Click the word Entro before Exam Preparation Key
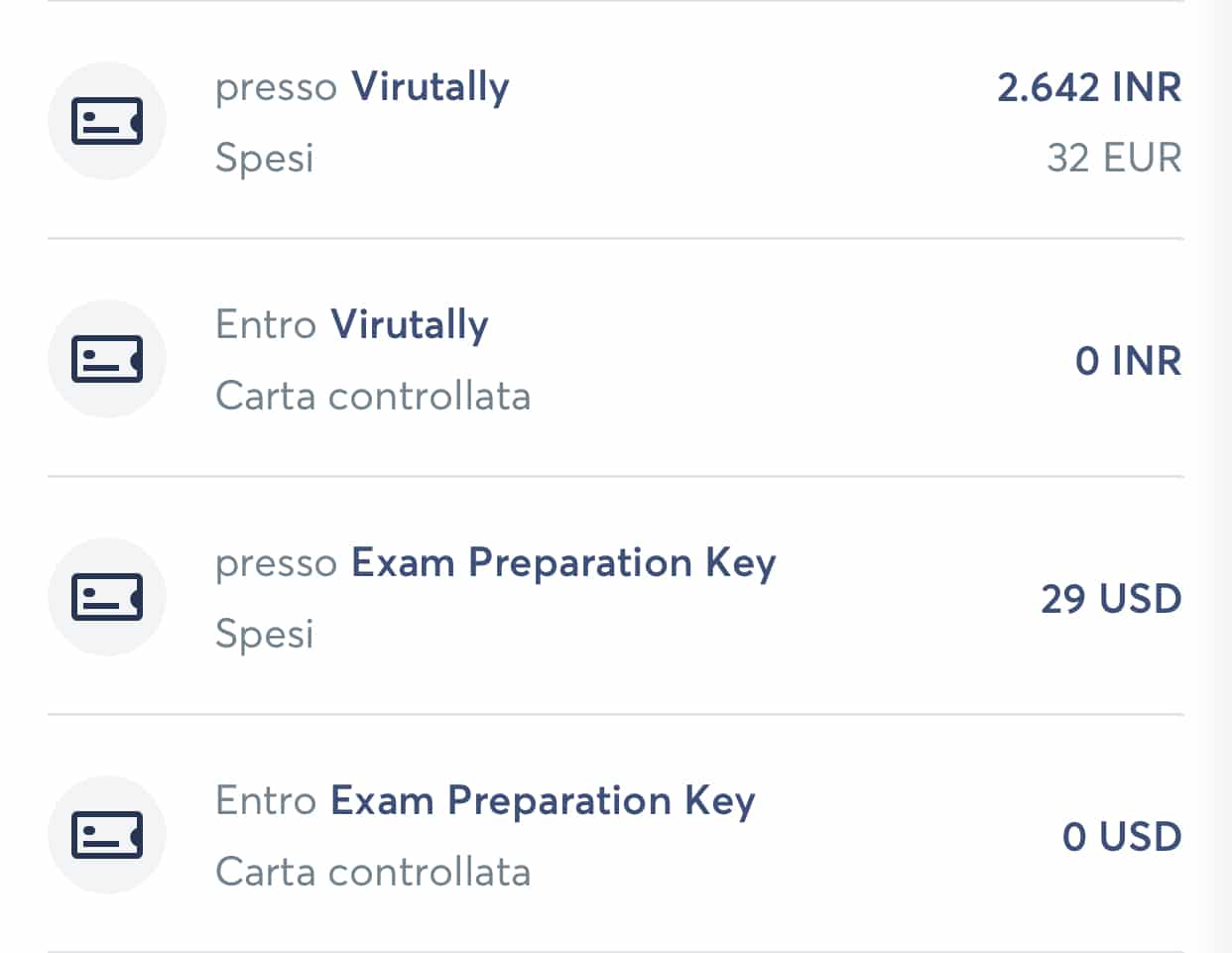This screenshot has height=953, width=1232. click(266, 800)
